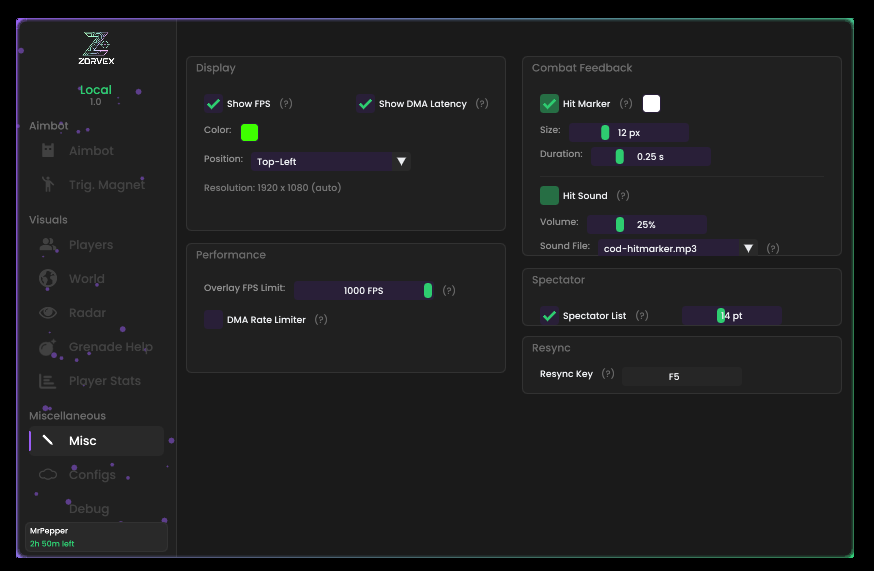Click the Trig. Magnet running figure icon
This screenshot has width=874, height=571.
point(48,184)
